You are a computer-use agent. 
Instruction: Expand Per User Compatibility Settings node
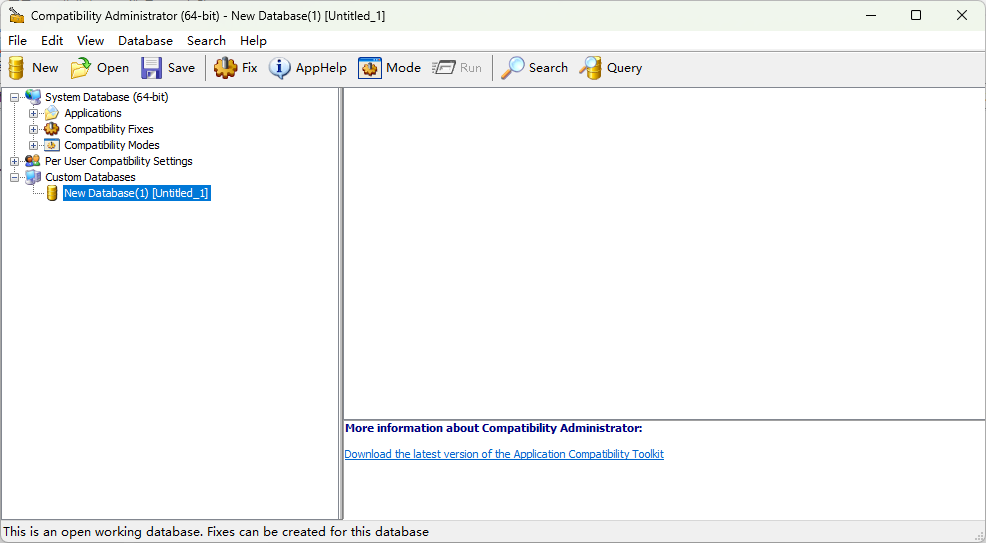pyautogui.click(x=14, y=162)
